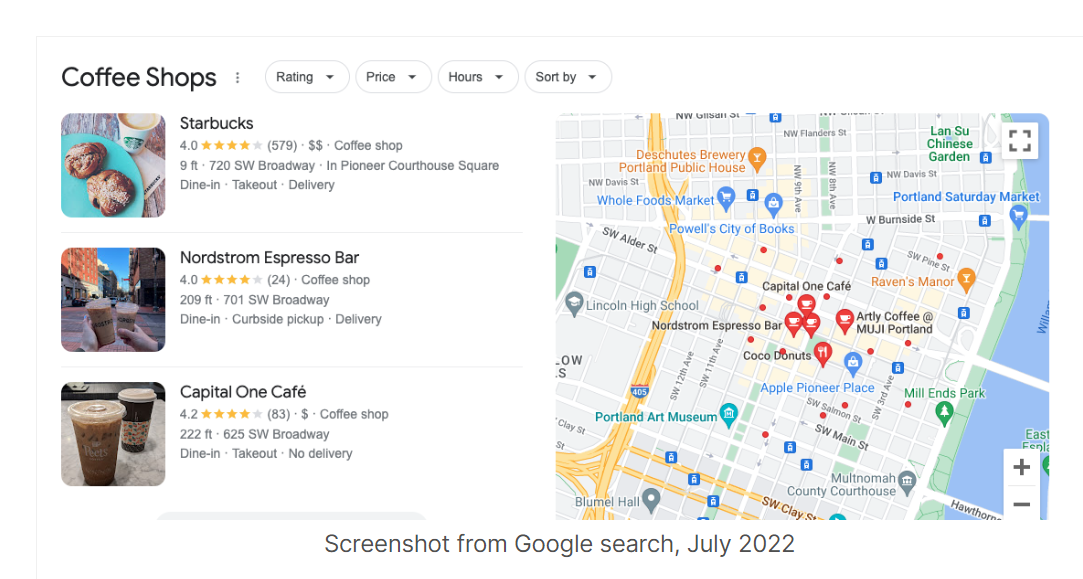
Task: Click the 720 SW Broadway address text
Action: coord(262,166)
